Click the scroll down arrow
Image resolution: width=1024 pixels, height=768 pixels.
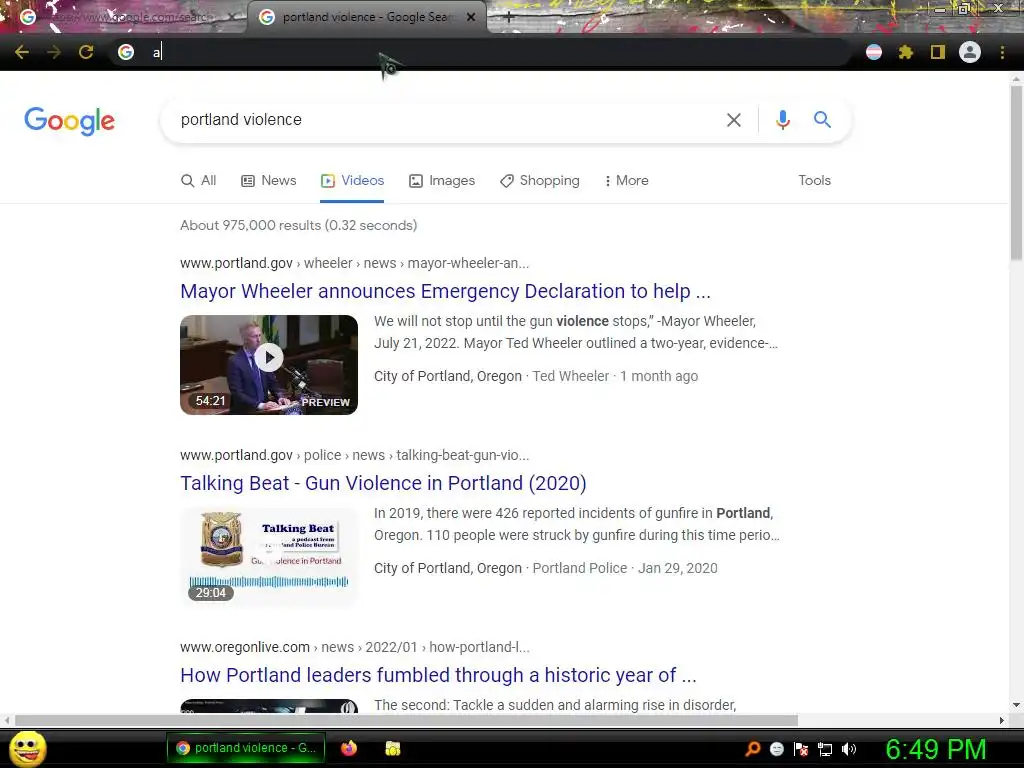point(1016,705)
